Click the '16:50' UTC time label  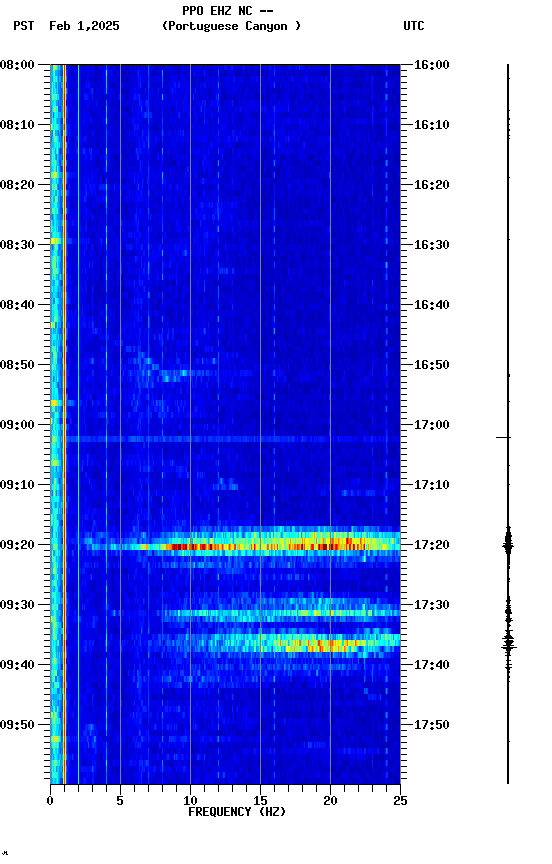[432, 365]
